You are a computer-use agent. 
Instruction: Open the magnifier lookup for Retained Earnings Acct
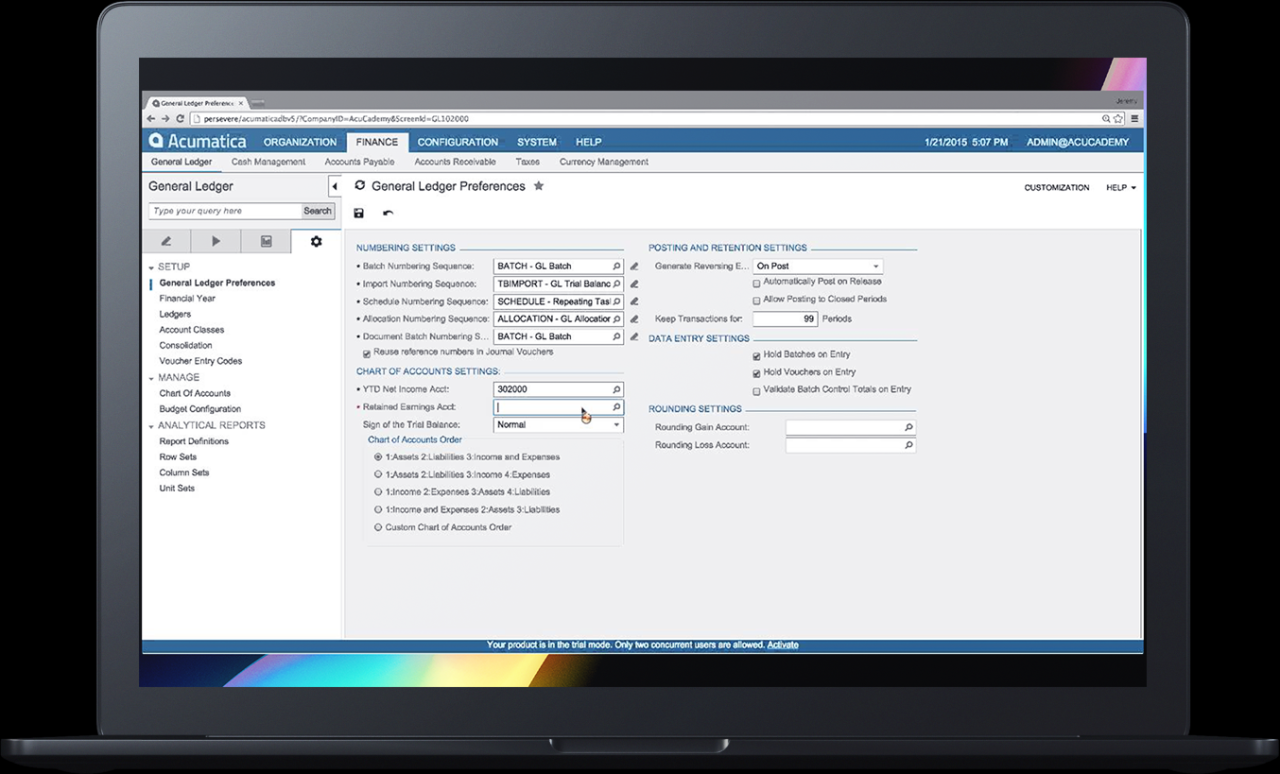coord(617,406)
